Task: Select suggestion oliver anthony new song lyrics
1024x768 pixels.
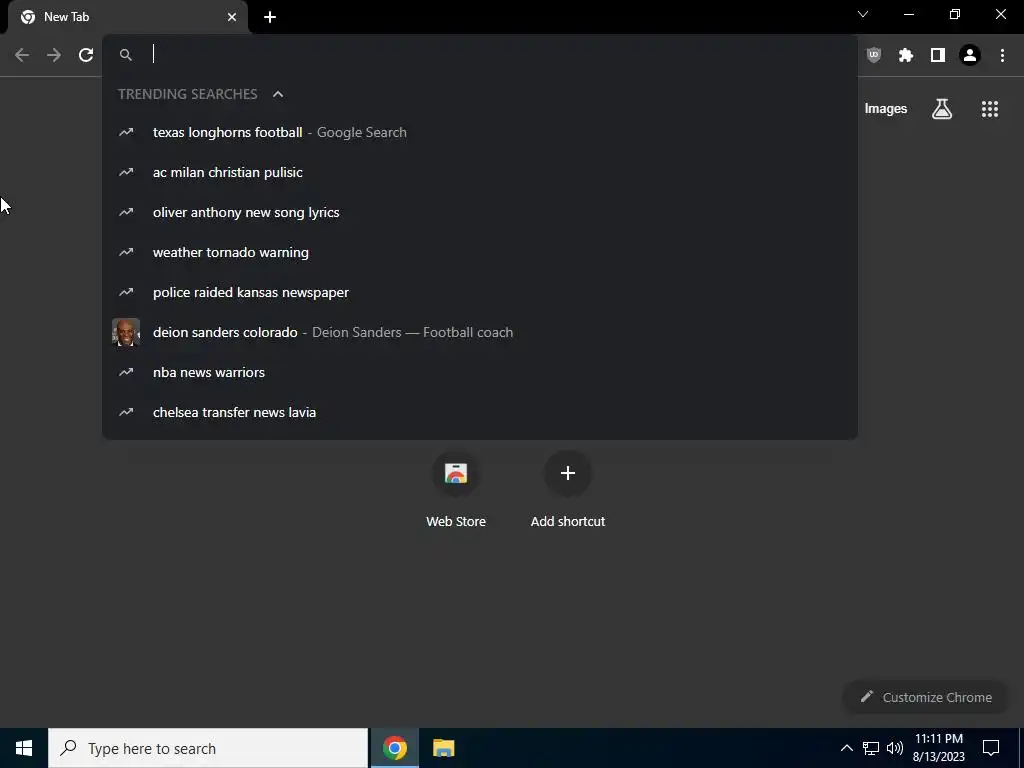Action: [x=480, y=212]
